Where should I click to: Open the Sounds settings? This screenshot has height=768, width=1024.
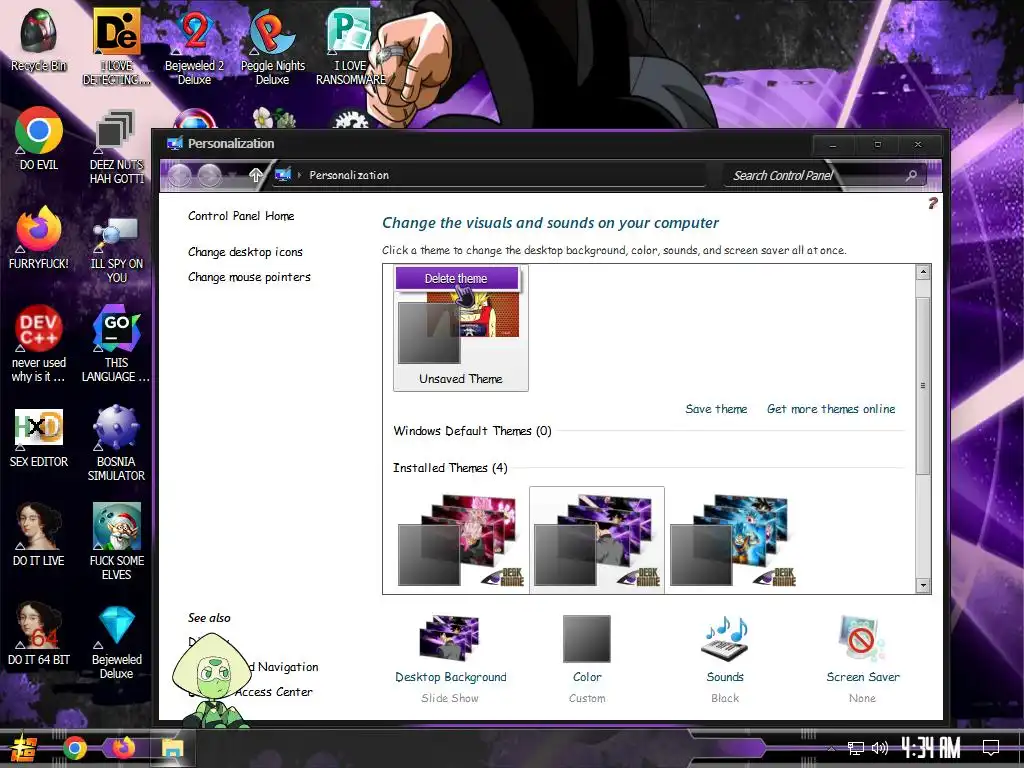pos(725,658)
